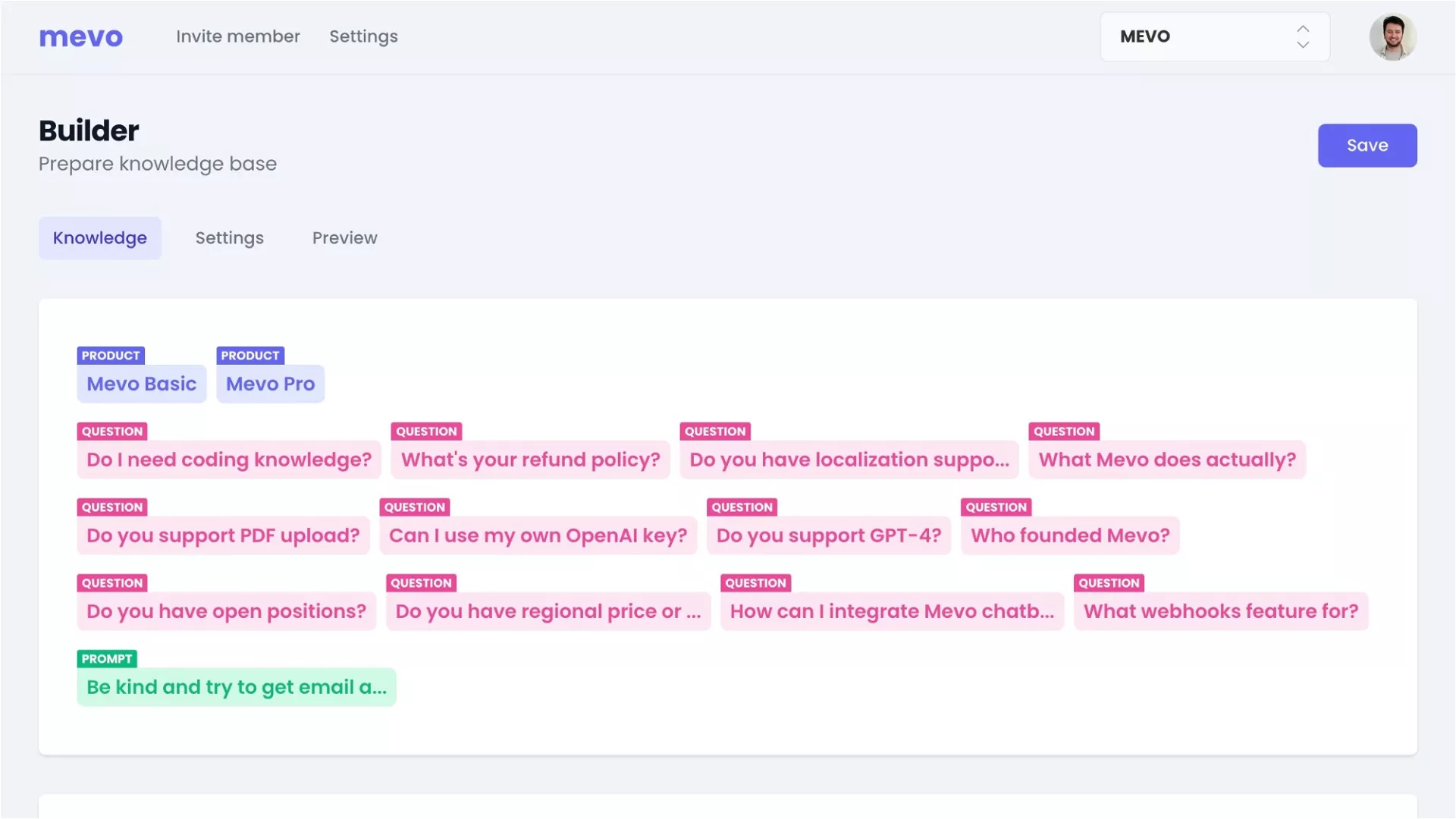Open the 'Do I need coding knowledge?' question
This screenshot has width=1456, height=819.
point(228,460)
